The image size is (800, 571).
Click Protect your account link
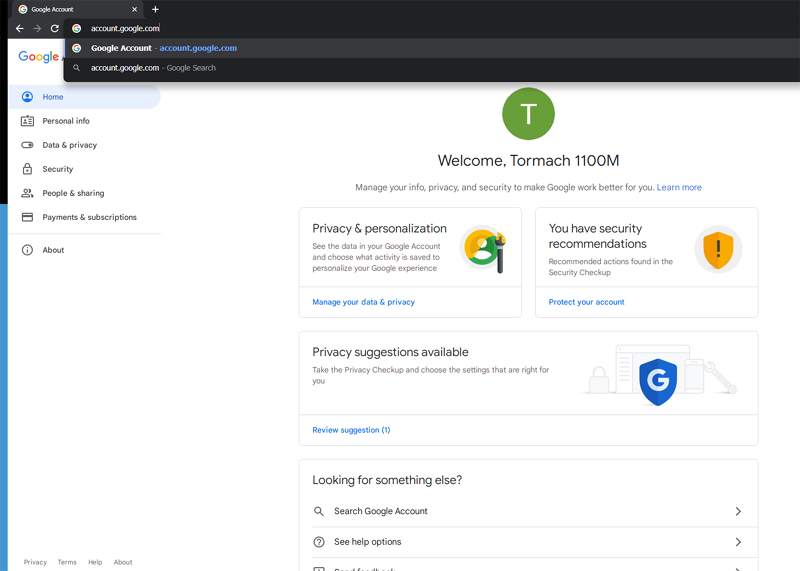point(586,302)
